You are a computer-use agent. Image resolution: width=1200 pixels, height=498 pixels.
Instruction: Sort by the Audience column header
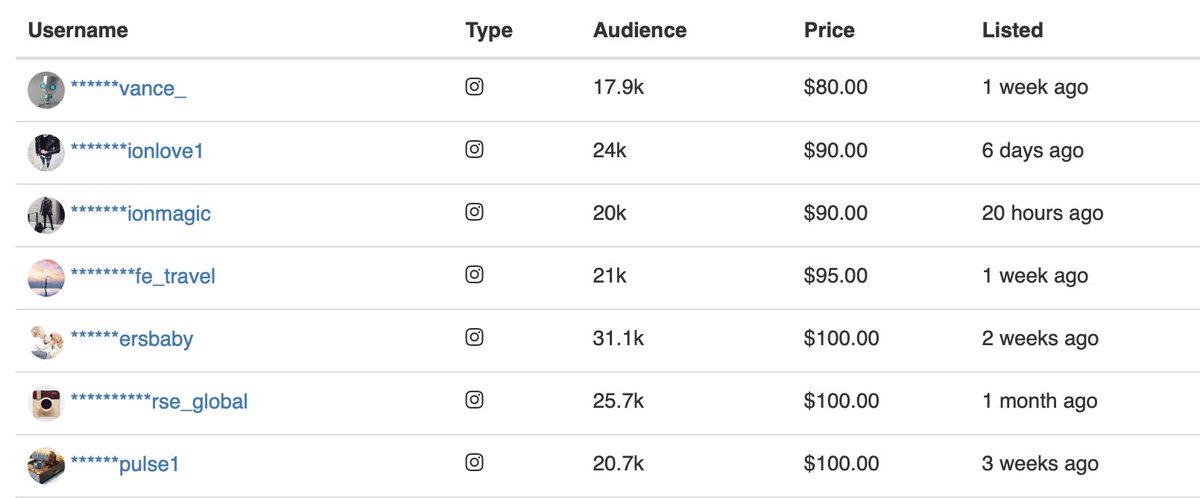click(x=640, y=30)
